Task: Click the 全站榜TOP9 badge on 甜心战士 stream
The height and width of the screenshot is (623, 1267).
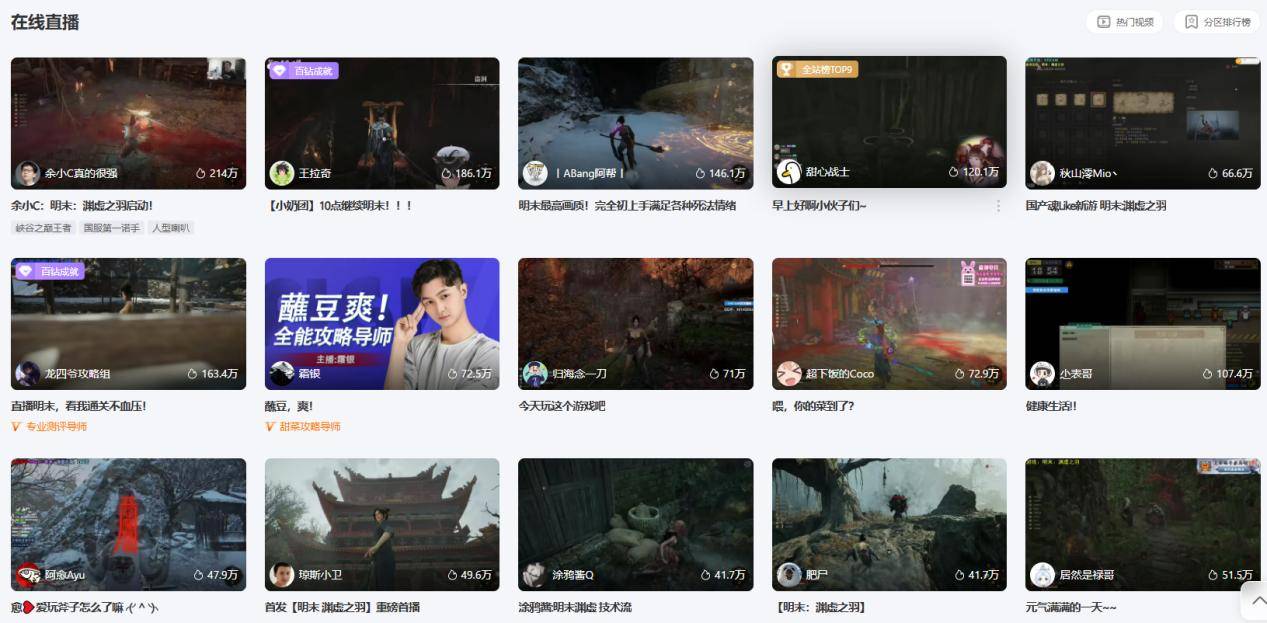Action: click(x=817, y=69)
